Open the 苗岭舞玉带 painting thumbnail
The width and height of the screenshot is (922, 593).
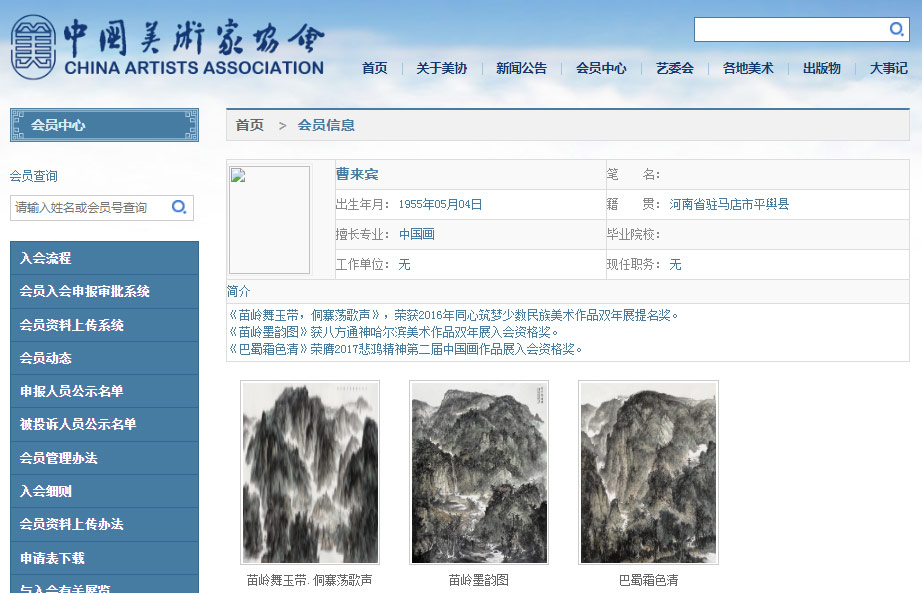[x=310, y=472]
